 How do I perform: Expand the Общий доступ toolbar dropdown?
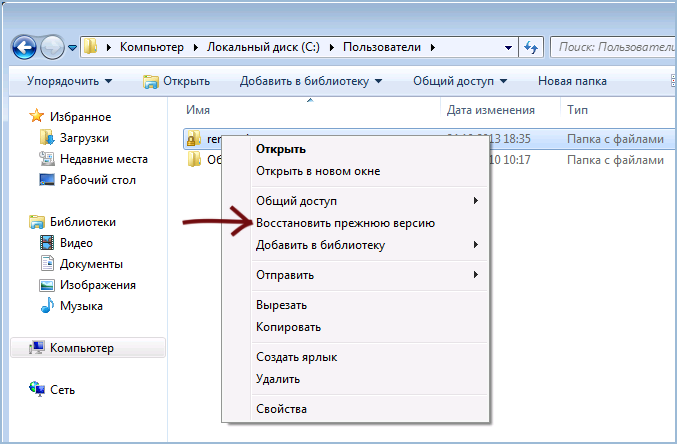point(460,81)
